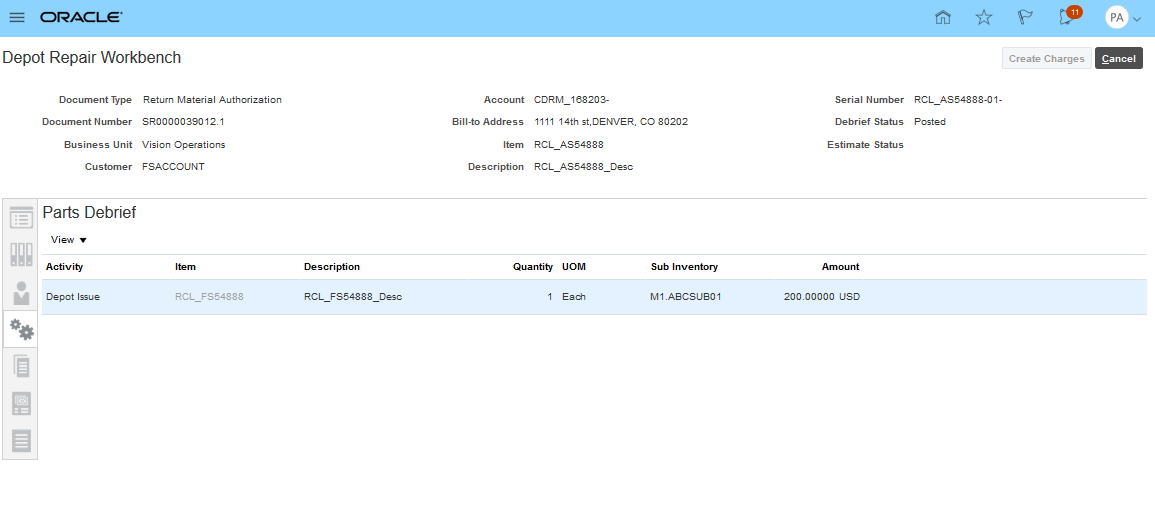Click the Vision Operations business unit value
Image resolution: width=1155 pixels, height=505 pixels.
click(183, 144)
